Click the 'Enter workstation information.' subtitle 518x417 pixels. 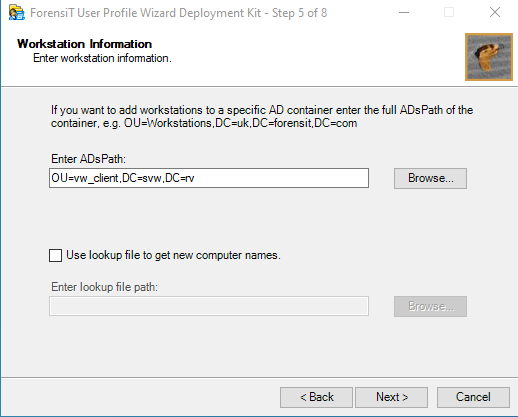pyautogui.click(x=102, y=58)
